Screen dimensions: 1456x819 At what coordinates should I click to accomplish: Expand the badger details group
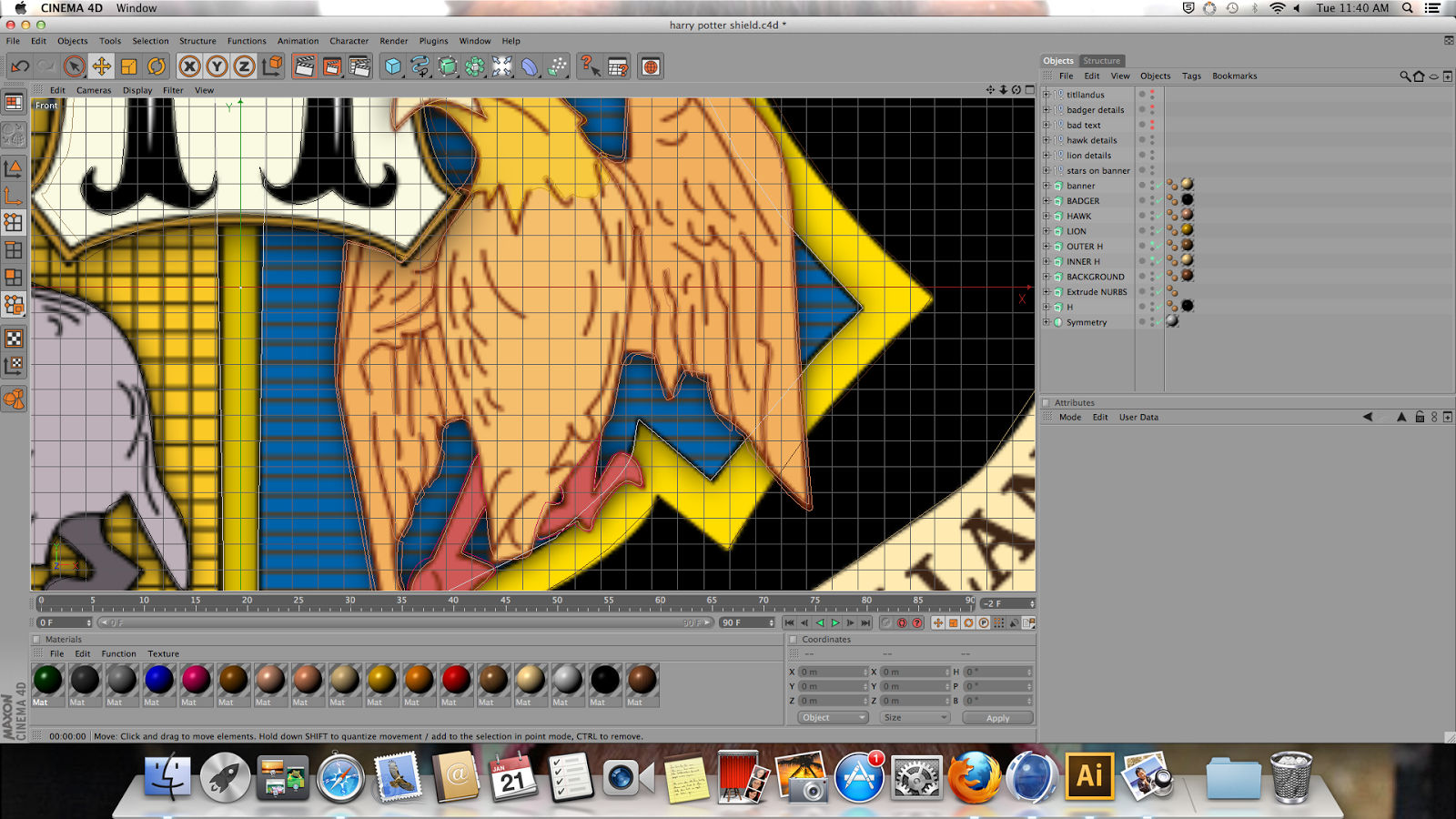[1046, 110]
